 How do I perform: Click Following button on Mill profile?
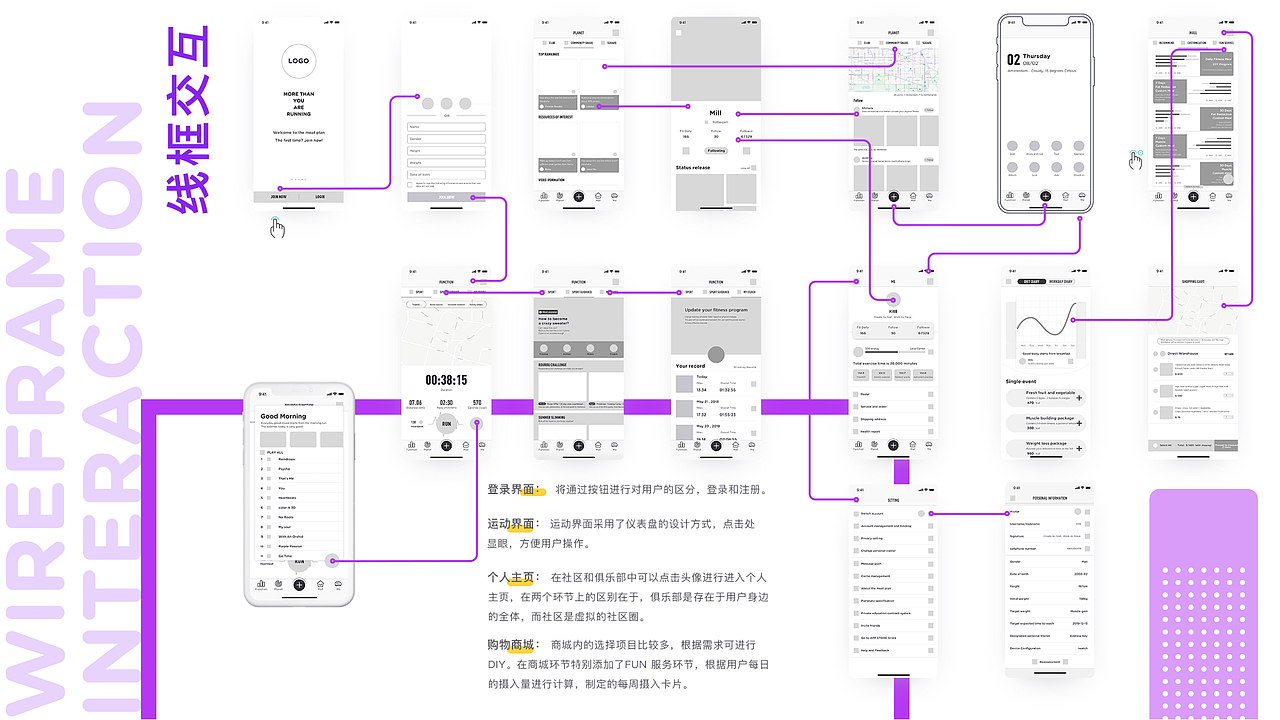[x=715, y=151]
